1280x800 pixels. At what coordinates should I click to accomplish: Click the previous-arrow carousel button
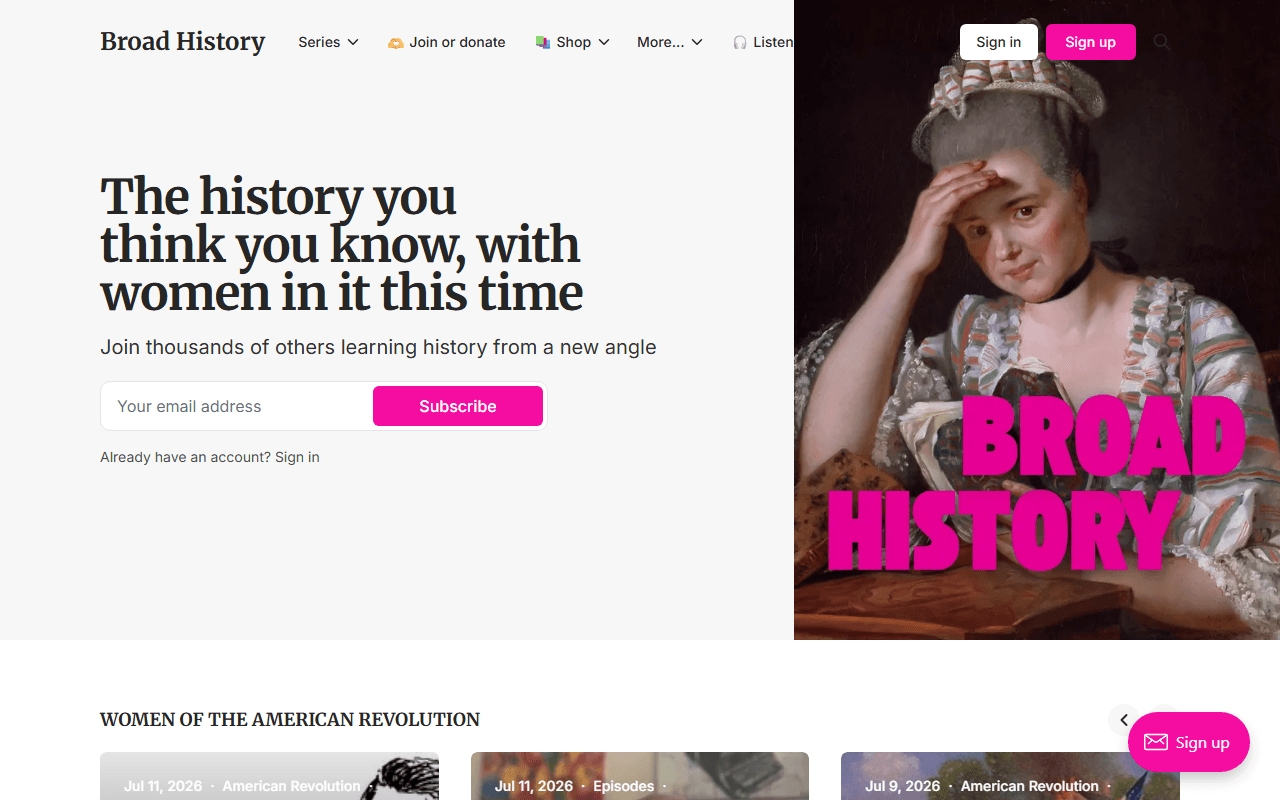(1124, 720)
